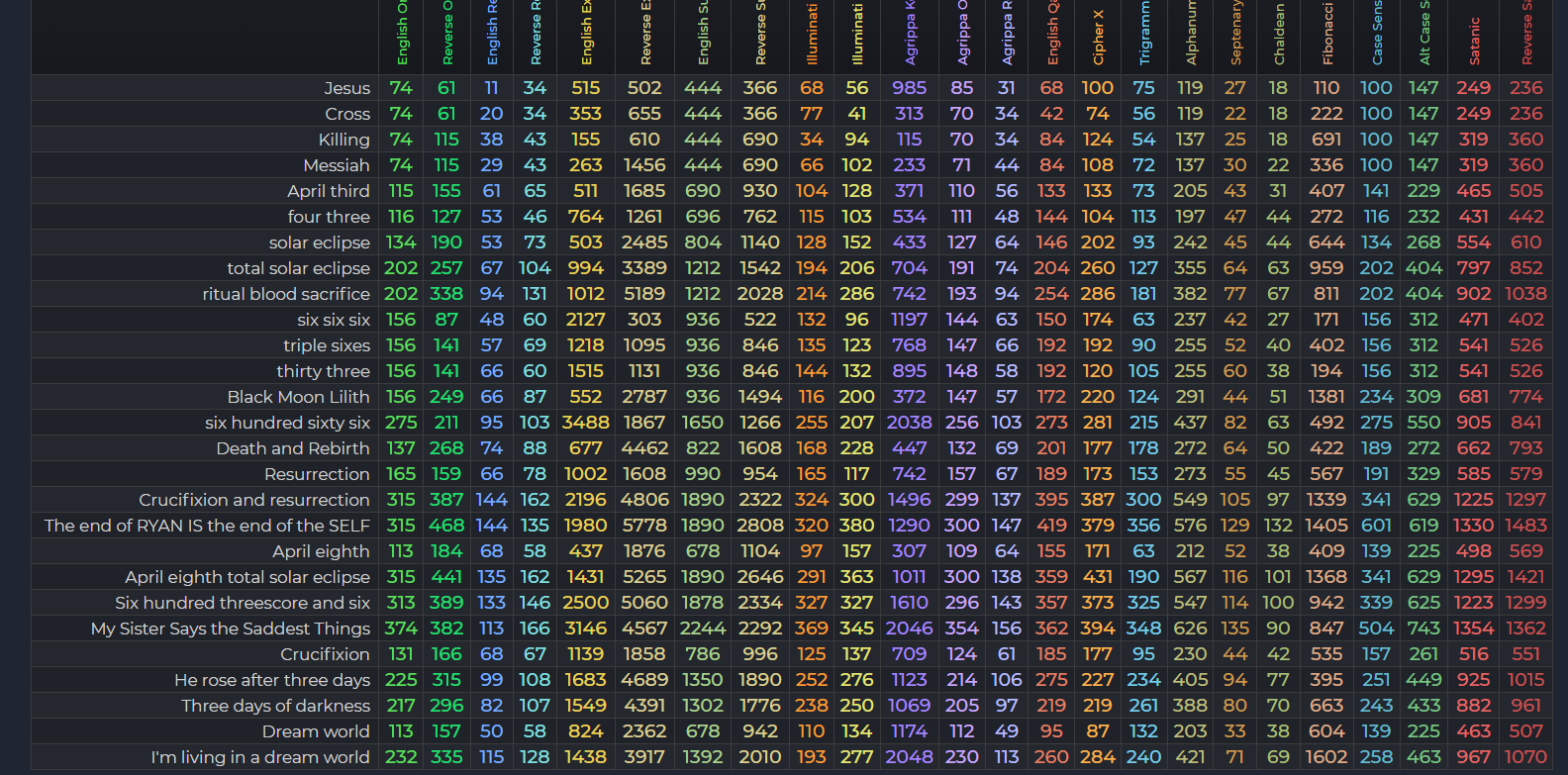Viewport: 1568px width, 775px height.
Task: Select "April eighth total solar eclipse" phrase
Action: tap(247, 577)
